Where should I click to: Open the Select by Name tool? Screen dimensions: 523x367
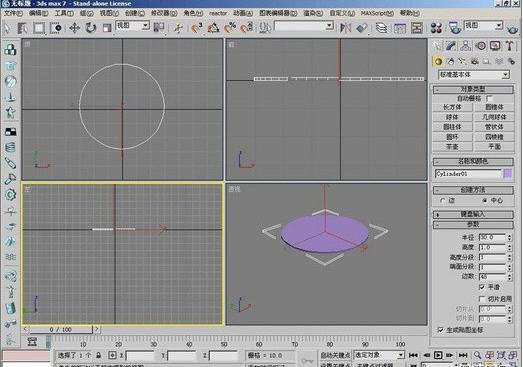click(x=22, y=28)
